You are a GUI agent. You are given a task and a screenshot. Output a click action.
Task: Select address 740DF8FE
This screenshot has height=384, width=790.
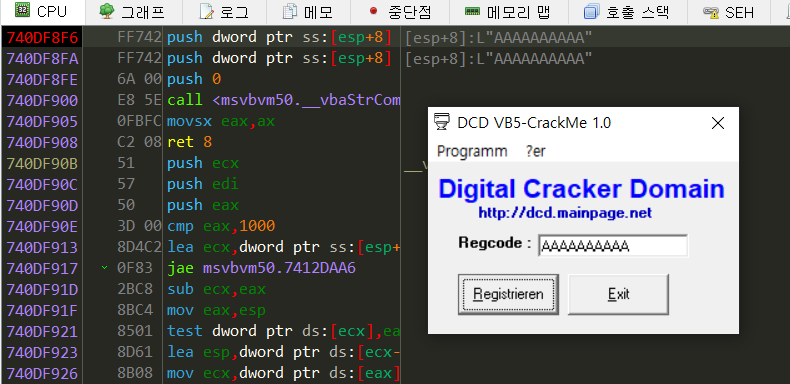42,79
